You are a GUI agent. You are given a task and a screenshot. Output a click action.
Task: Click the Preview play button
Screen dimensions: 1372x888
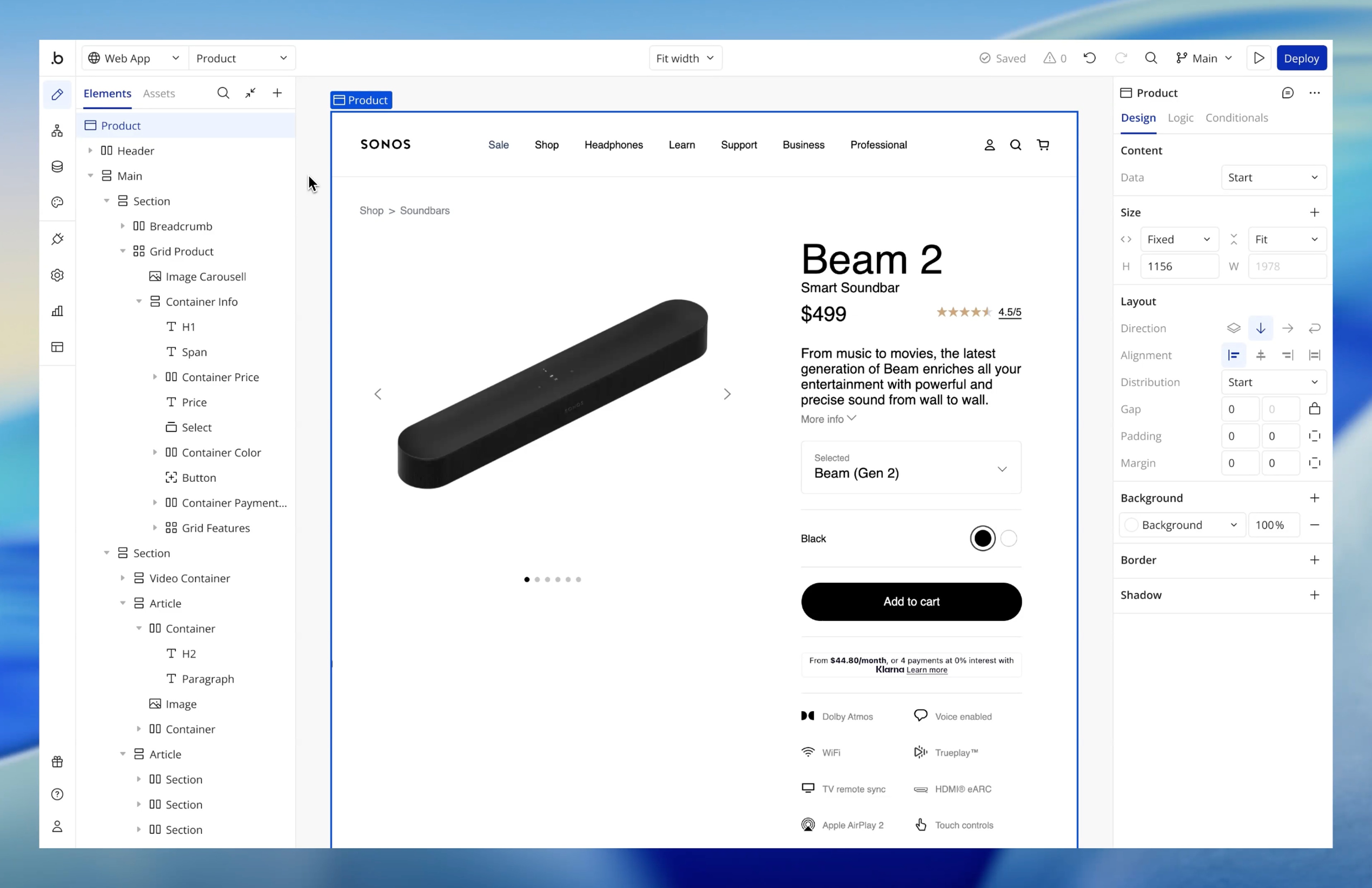point(1259,58)
